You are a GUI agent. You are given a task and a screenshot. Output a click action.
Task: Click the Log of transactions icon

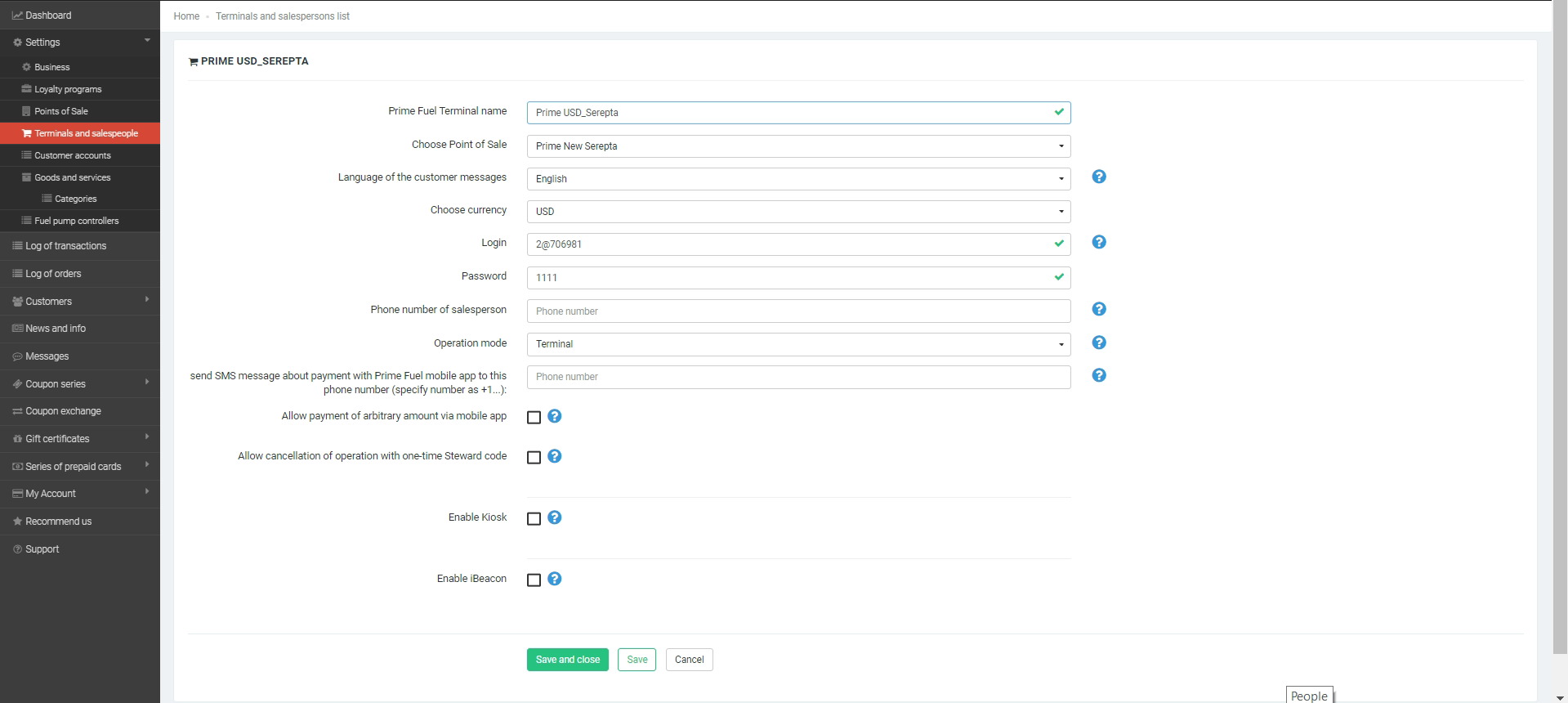17,246
